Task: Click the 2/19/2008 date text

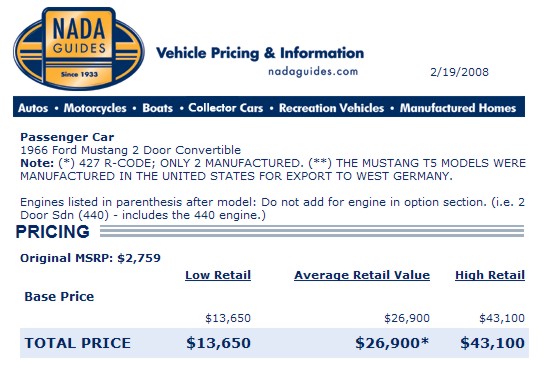Action: 459,72
